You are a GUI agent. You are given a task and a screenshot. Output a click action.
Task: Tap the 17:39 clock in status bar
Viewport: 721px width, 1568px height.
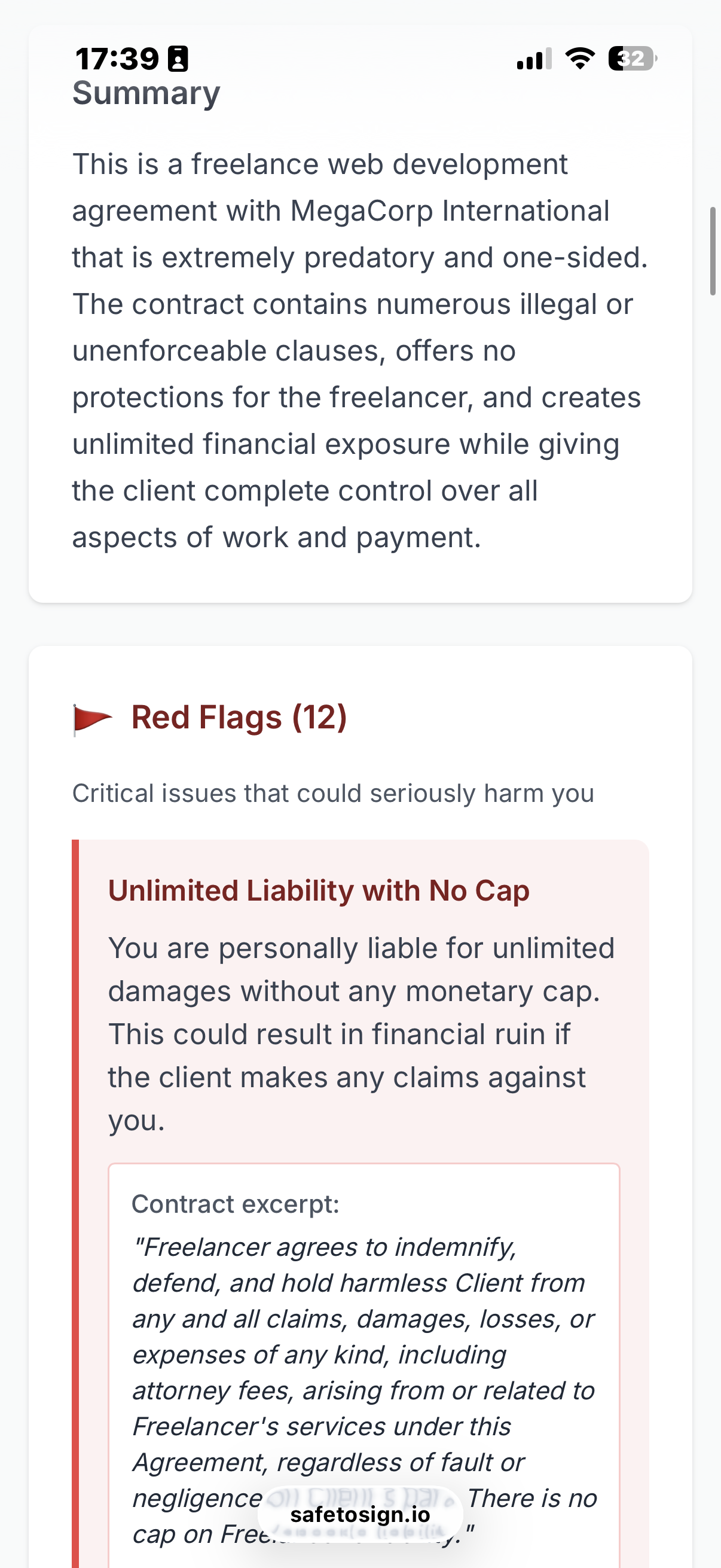click(117, 59)
